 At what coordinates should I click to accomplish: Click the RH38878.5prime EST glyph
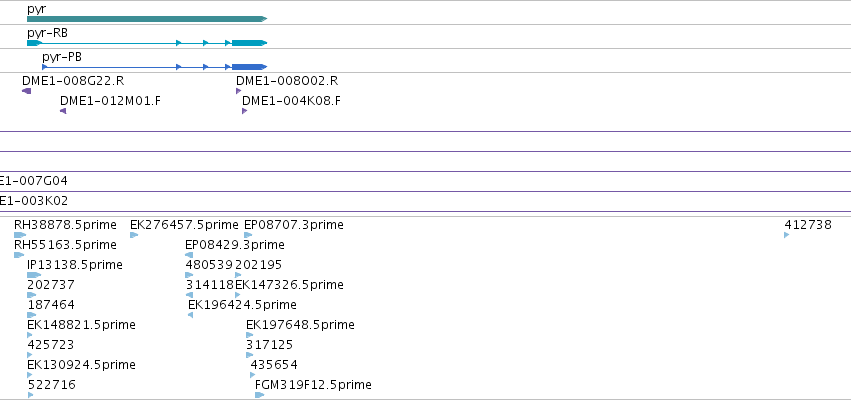pyautogui.click(x=20, y=235)
